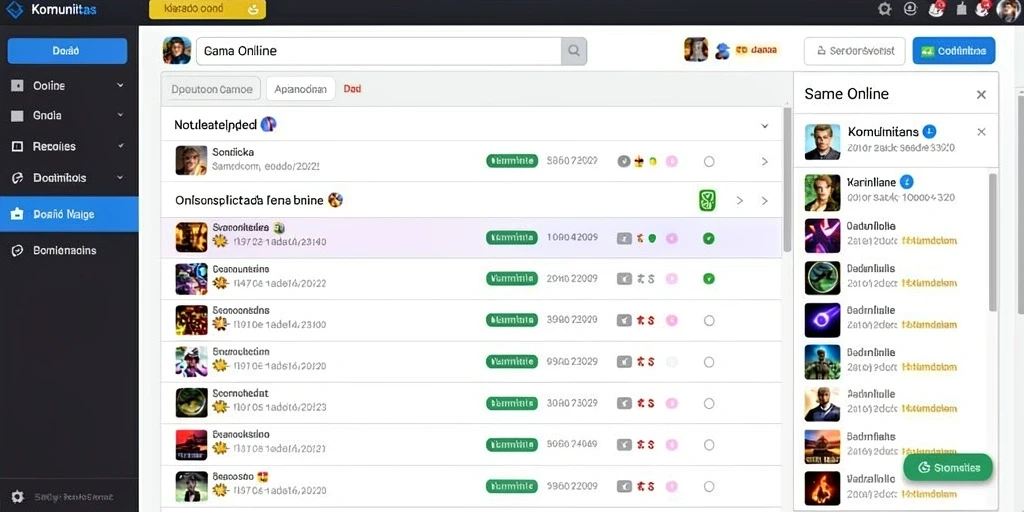This screenshot has height=512, width=1024.
Task: Click the Serdorsvorist button
Action: pos(854,51)
